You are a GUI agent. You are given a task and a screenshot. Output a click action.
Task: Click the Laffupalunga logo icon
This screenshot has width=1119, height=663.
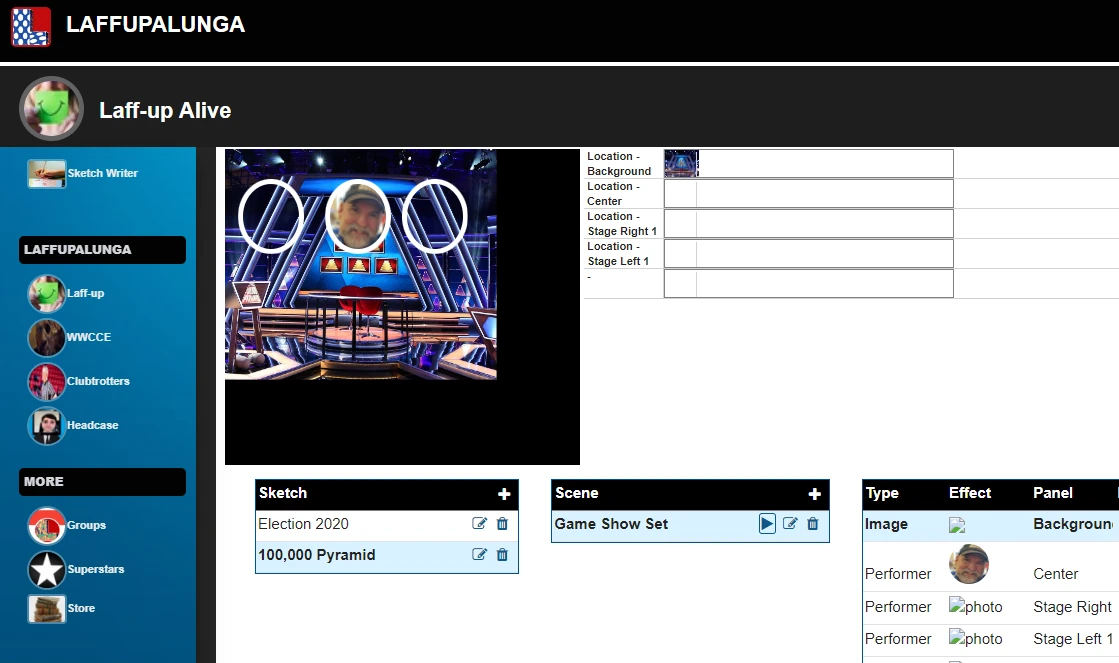[x=31, y=26]
